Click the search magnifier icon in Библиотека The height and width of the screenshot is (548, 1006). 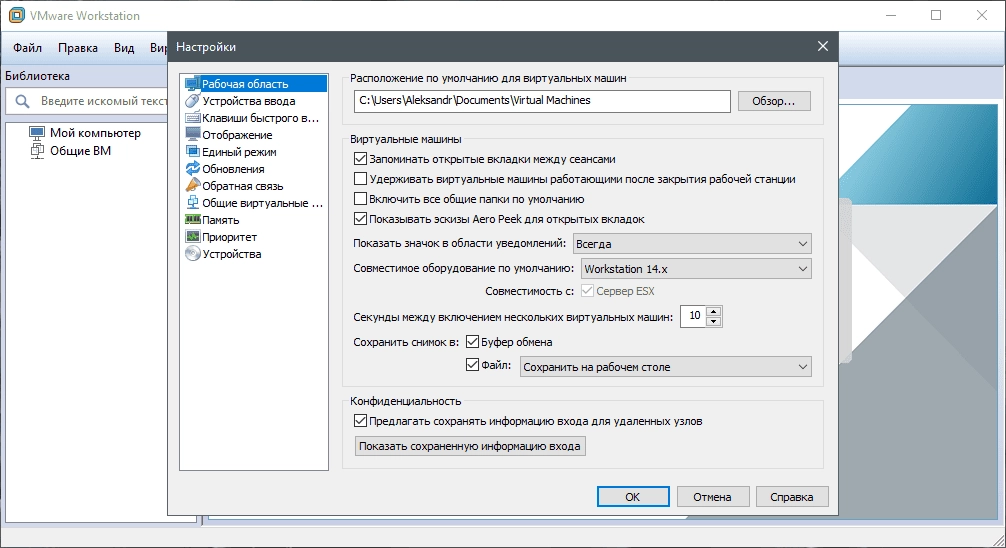point(22,101)
